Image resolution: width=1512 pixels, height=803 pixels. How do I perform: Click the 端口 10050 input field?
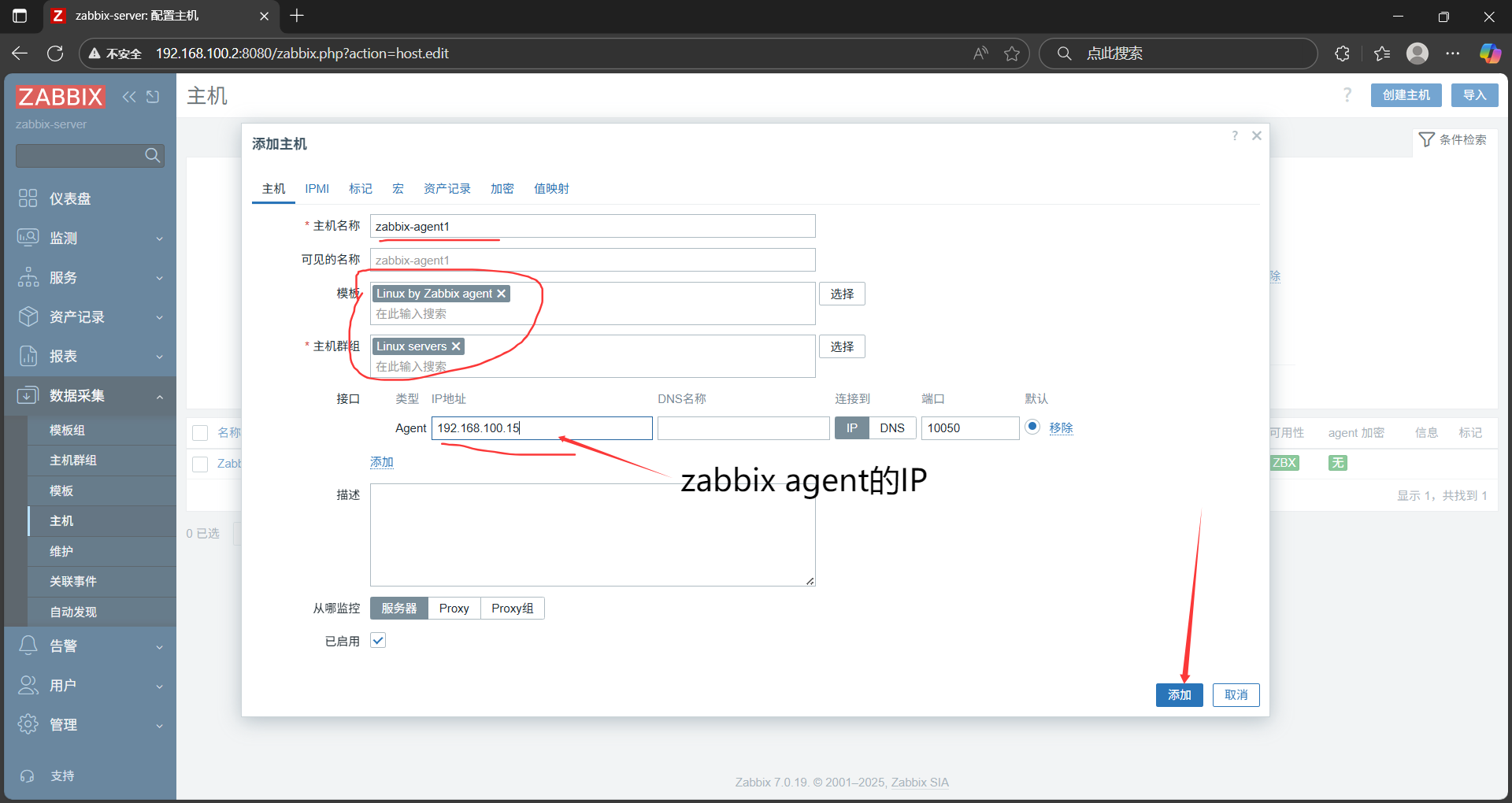(x=970, y=428)
